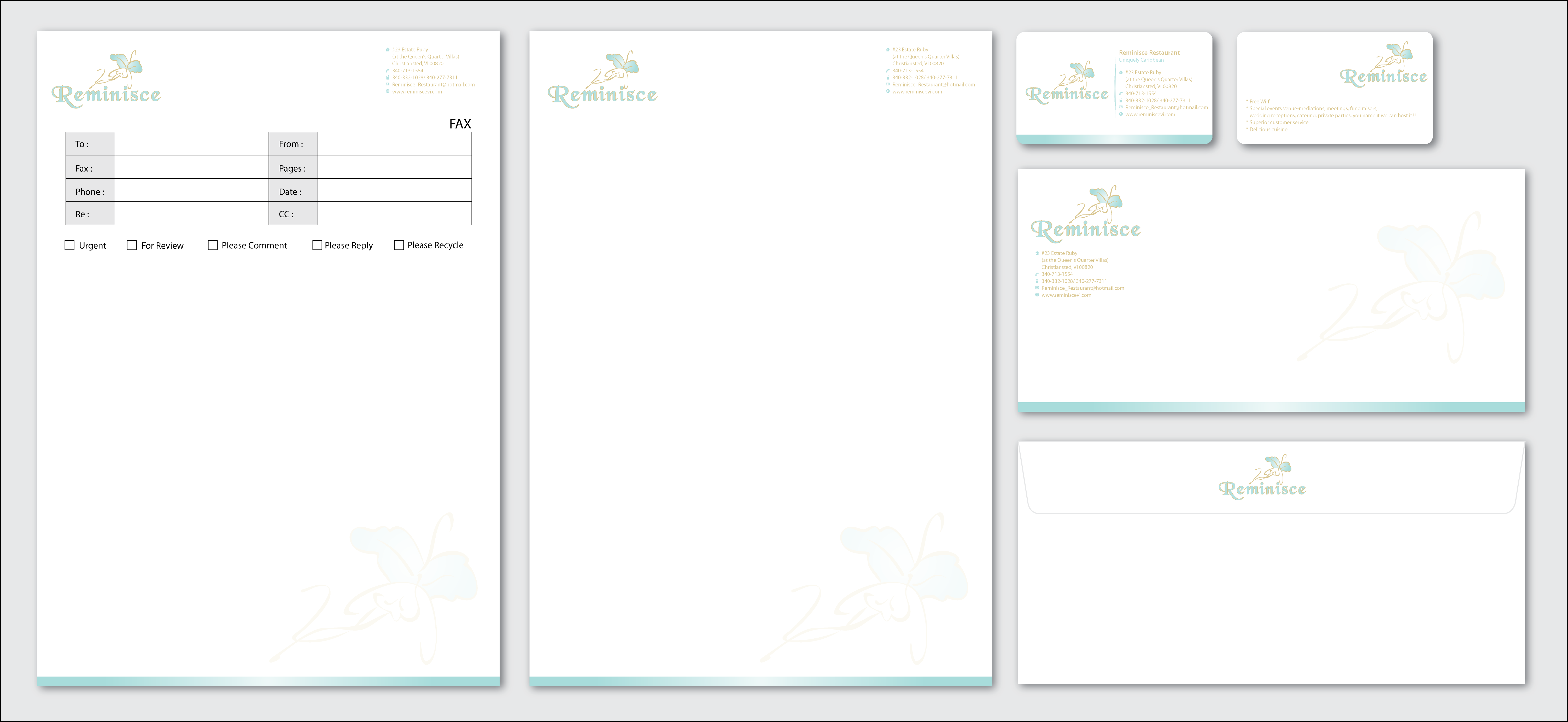The height and width of the screenshot is (722, 1568).
Task: Click the flower watermark on envelope front
Action: click(1406, 286)
